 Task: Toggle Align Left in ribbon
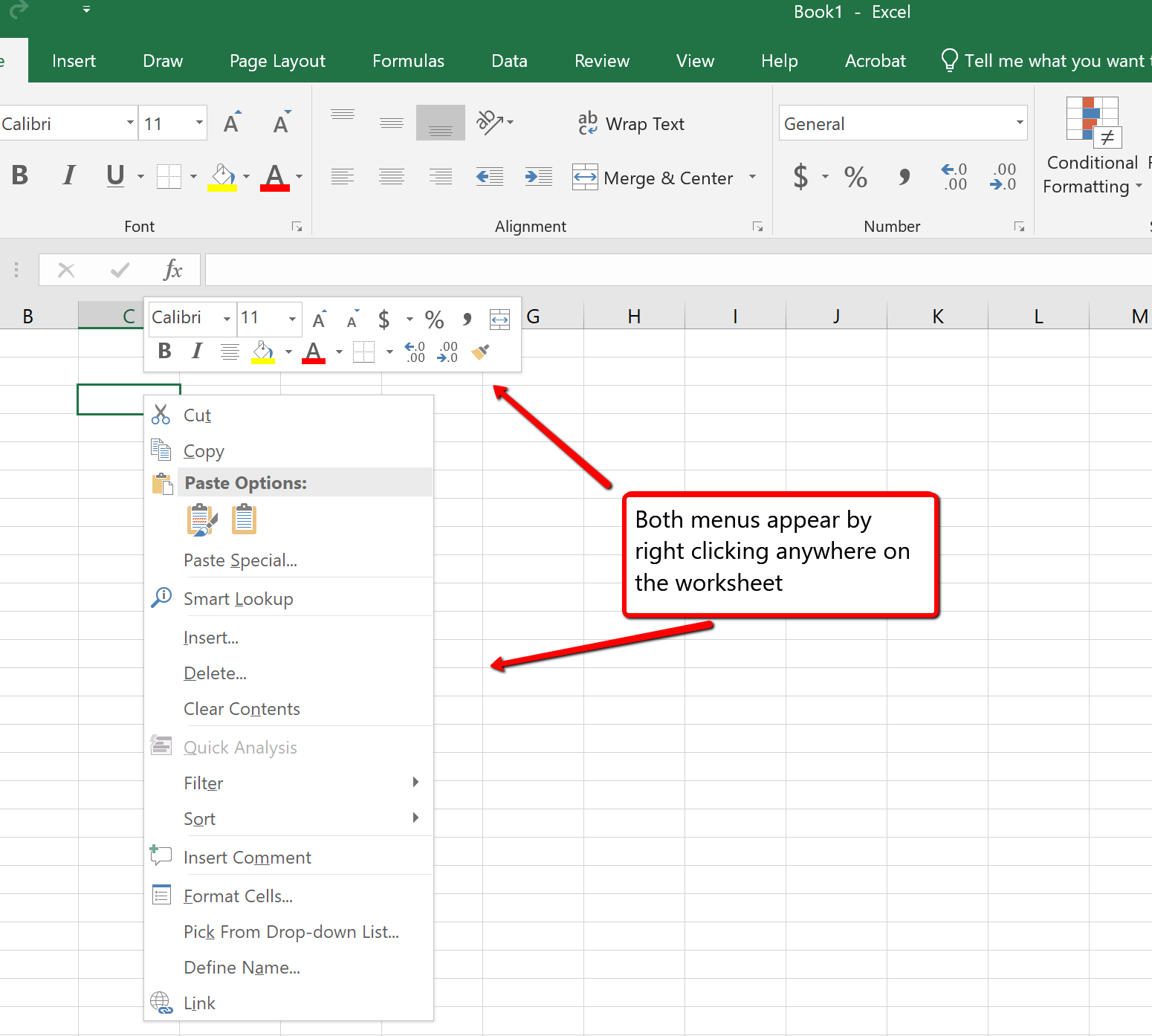click(x=343, y=177)
